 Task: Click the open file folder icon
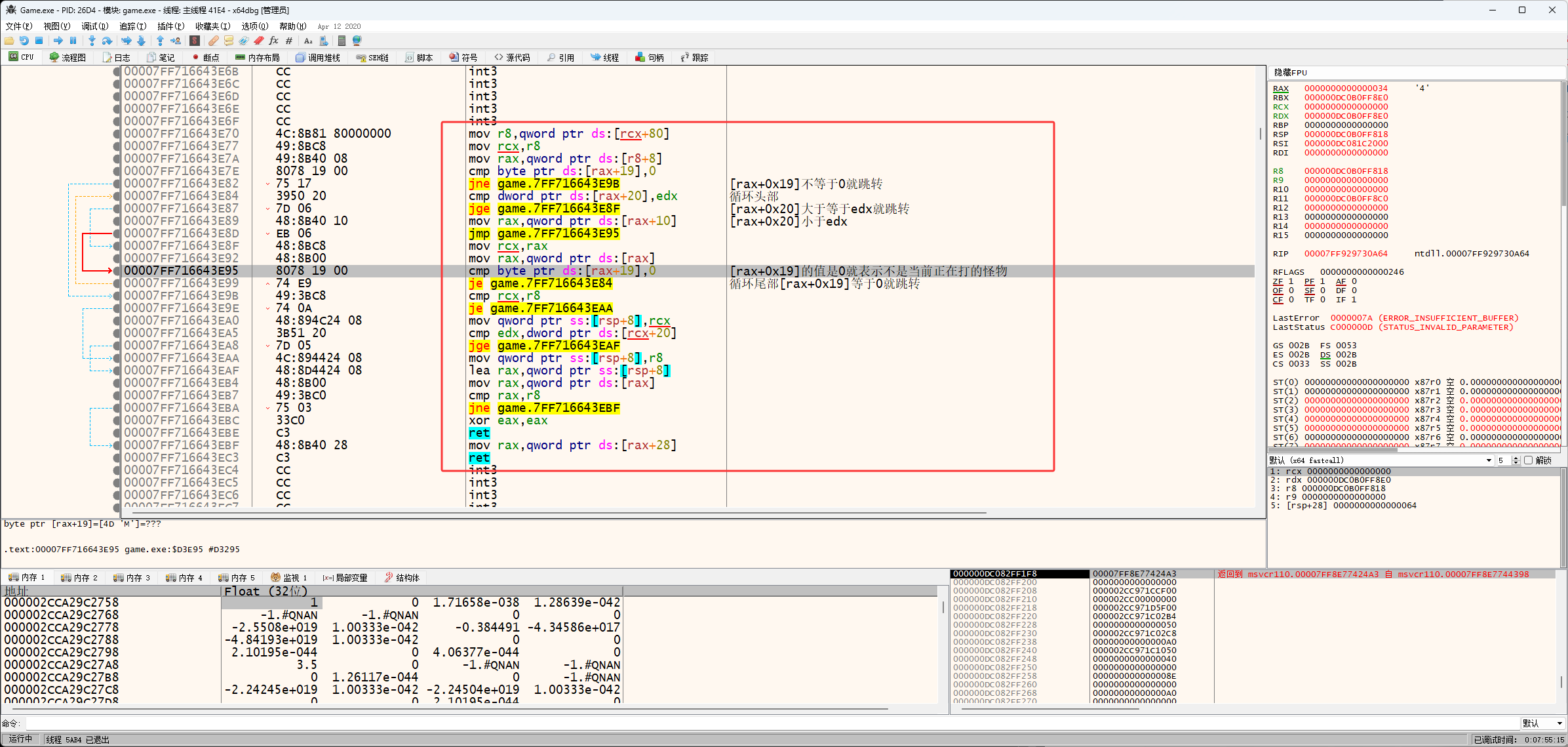9,41
